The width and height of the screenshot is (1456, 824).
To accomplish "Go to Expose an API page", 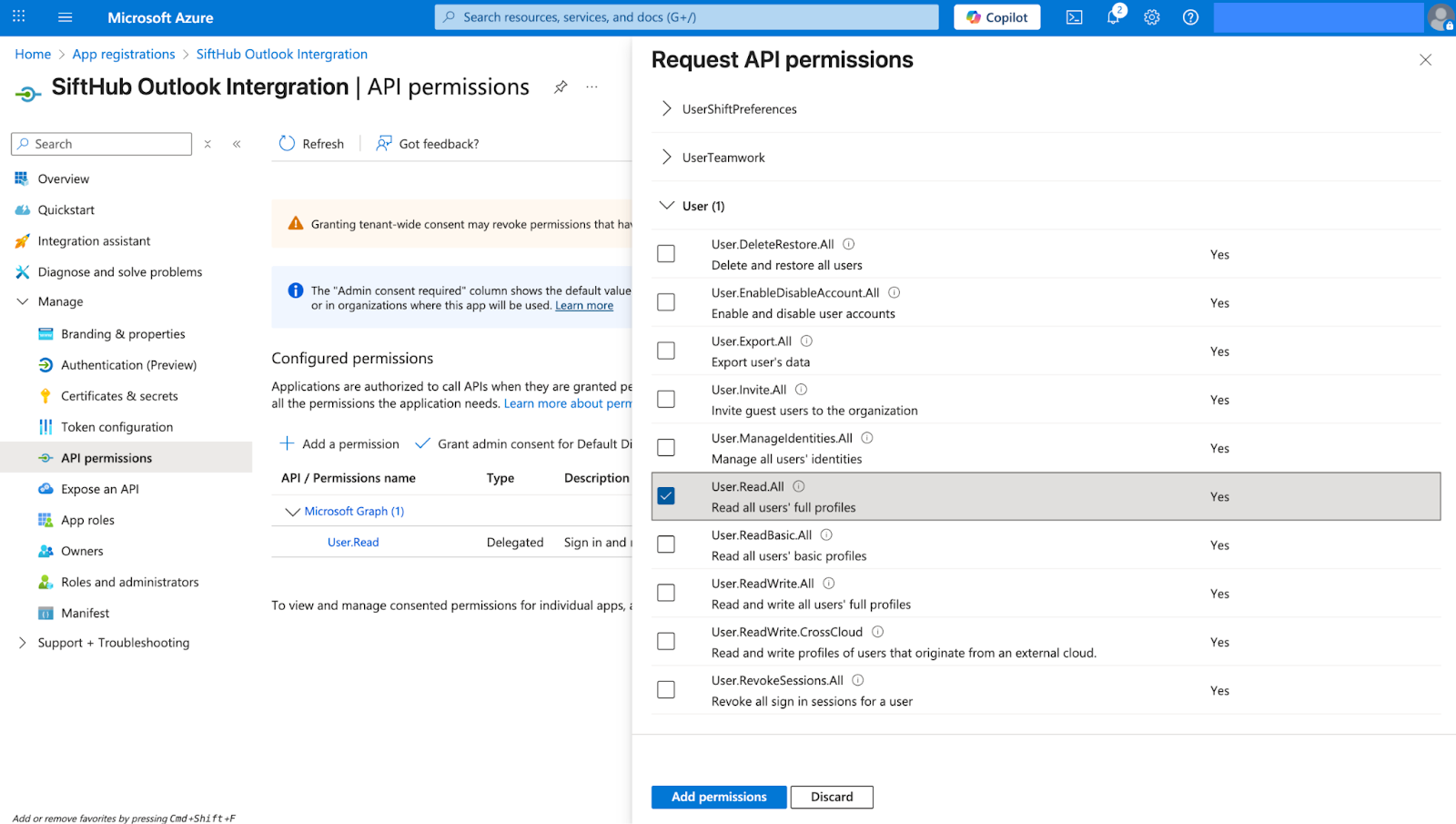I will pos(99,489).
